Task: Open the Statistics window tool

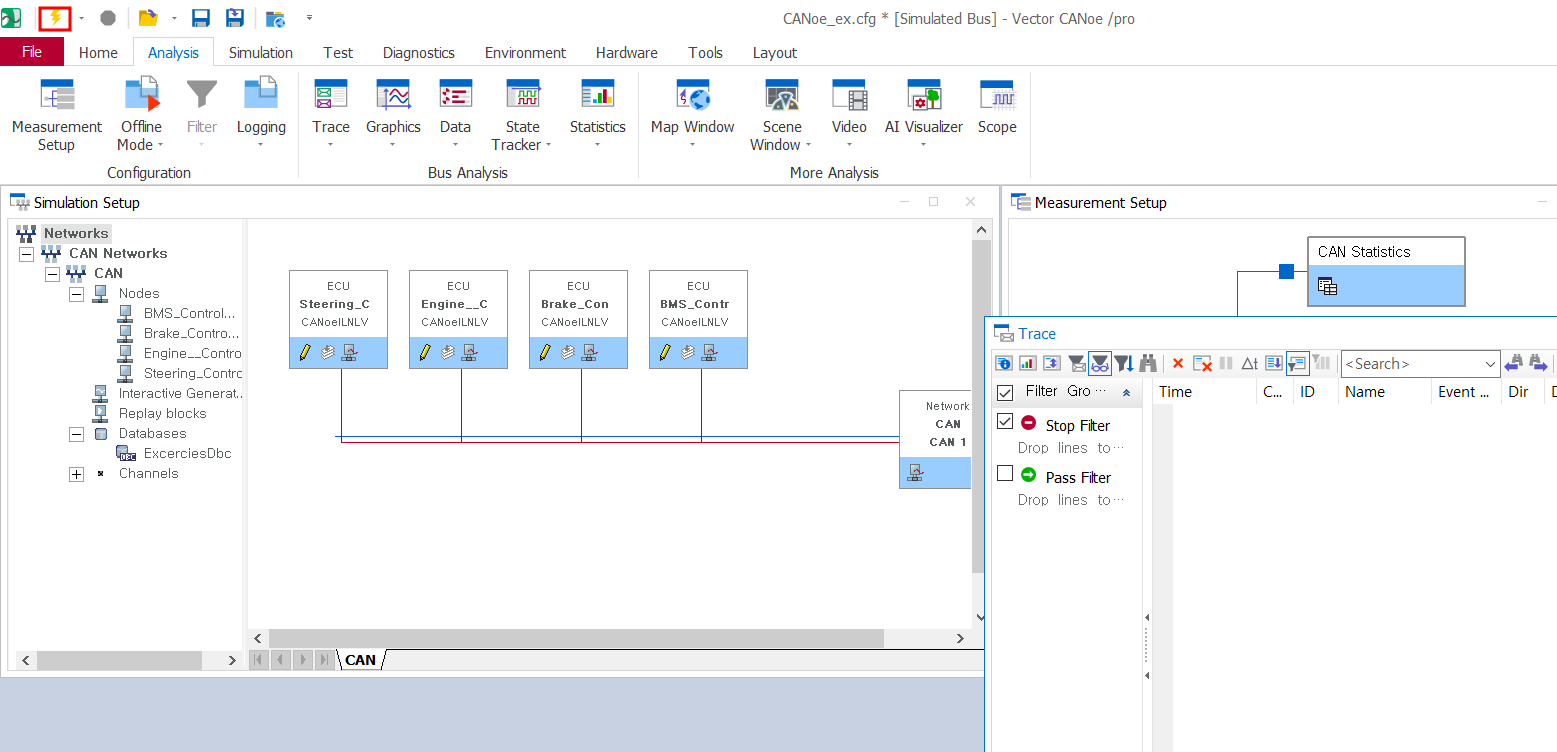Action: [597, 115]
